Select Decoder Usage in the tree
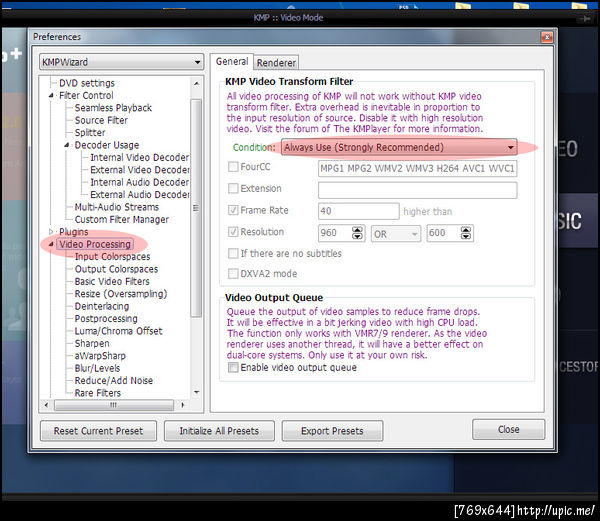Image resolution: width=600 pixels, height=521 pixels. point(107,145)
